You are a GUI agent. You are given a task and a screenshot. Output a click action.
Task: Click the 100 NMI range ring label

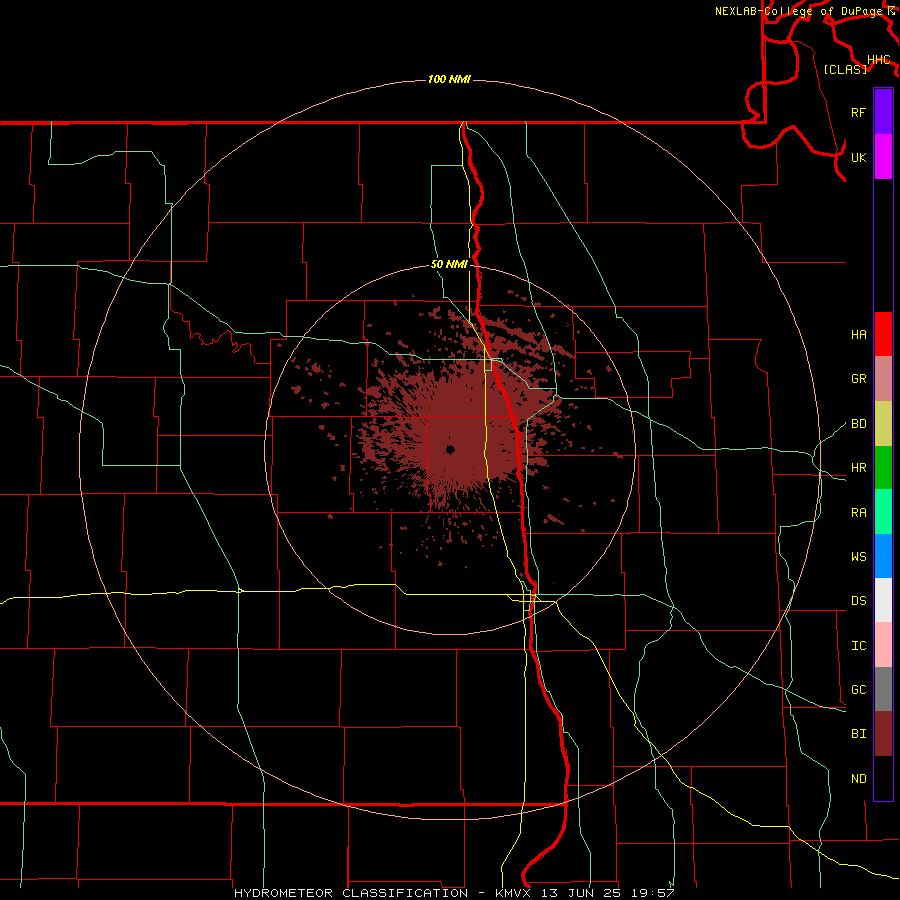coord(449,79)
